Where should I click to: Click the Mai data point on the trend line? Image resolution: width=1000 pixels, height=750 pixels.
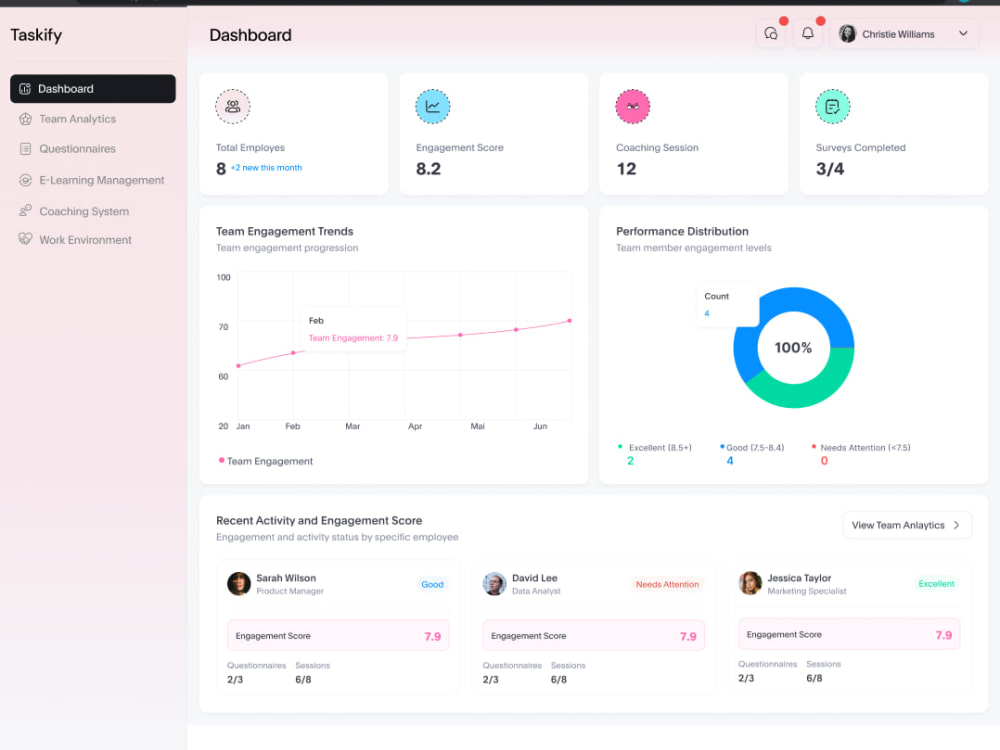pyautogui.click(x=516, y=330)
